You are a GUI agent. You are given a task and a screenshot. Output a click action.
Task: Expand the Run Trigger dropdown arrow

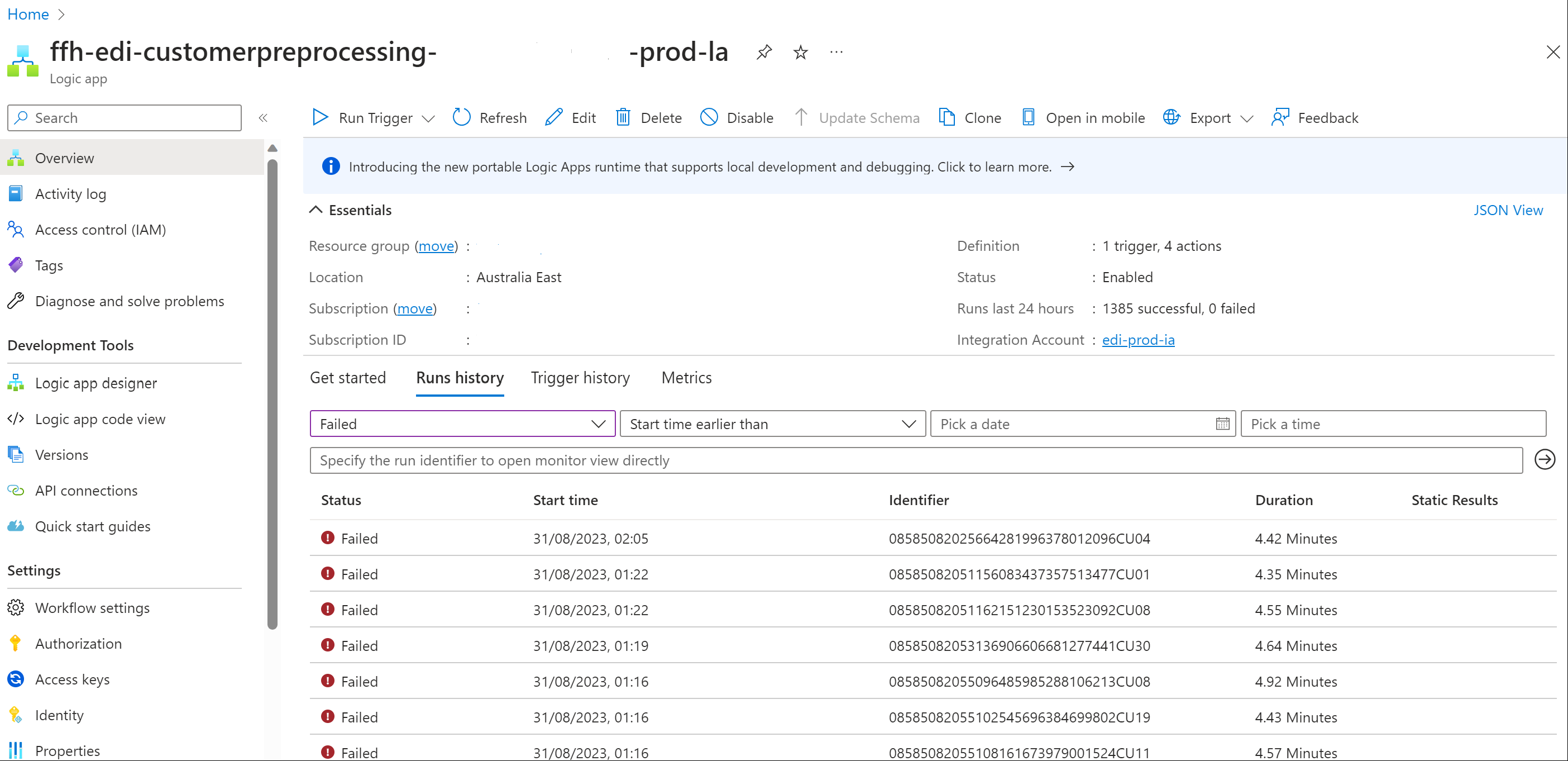pos(428,119)
